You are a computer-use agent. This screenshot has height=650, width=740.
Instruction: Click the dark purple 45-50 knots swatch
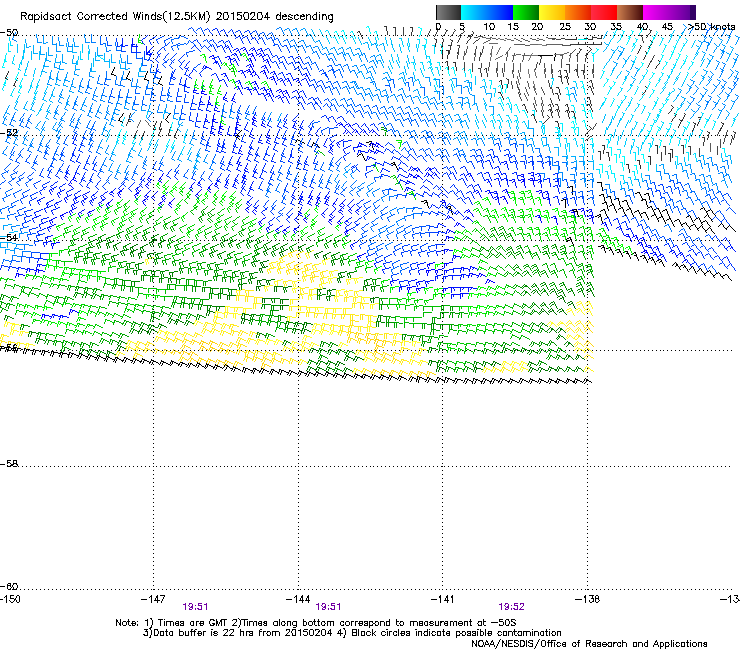pos(682,12)
